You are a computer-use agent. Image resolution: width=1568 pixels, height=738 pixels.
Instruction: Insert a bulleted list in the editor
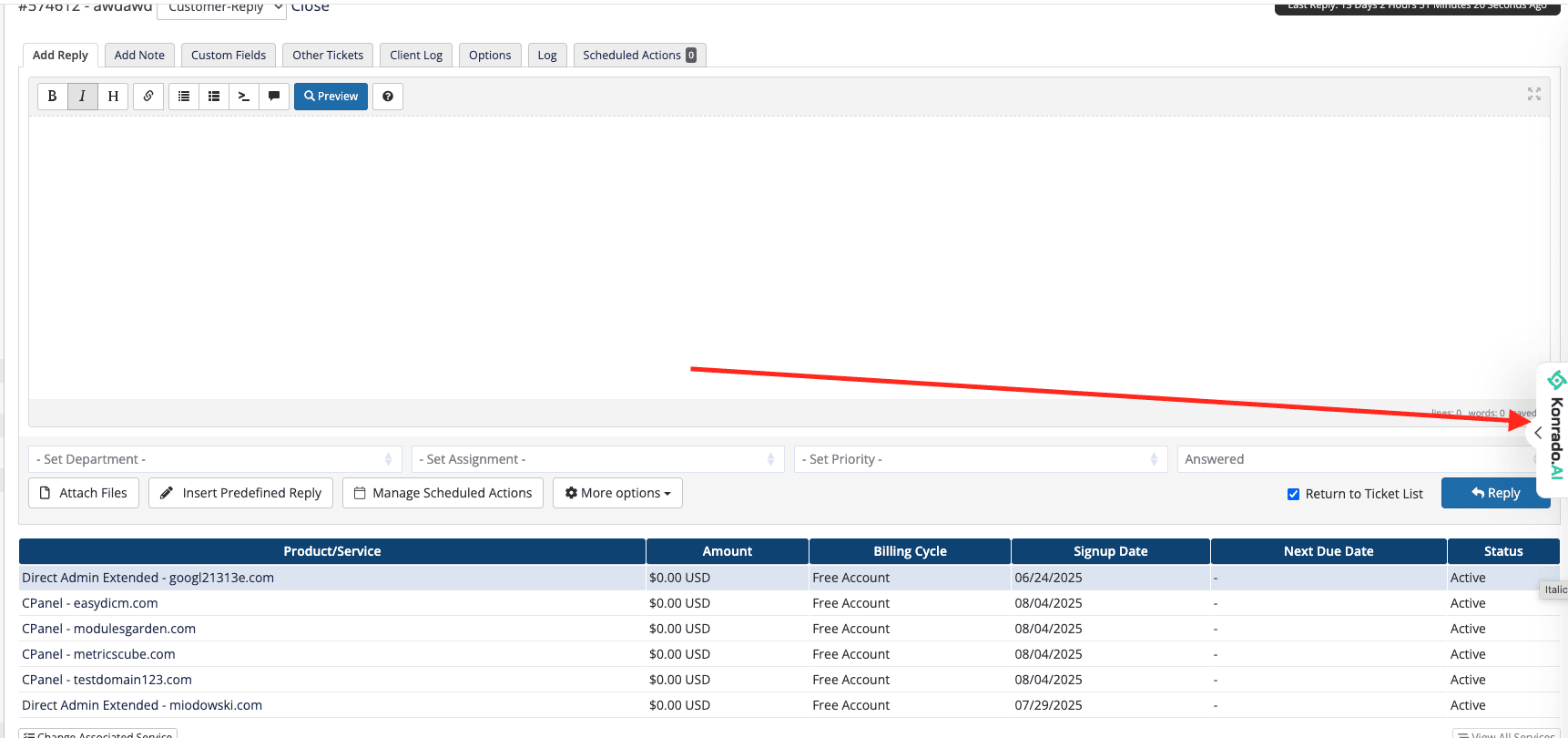click(x=184, y=96)
